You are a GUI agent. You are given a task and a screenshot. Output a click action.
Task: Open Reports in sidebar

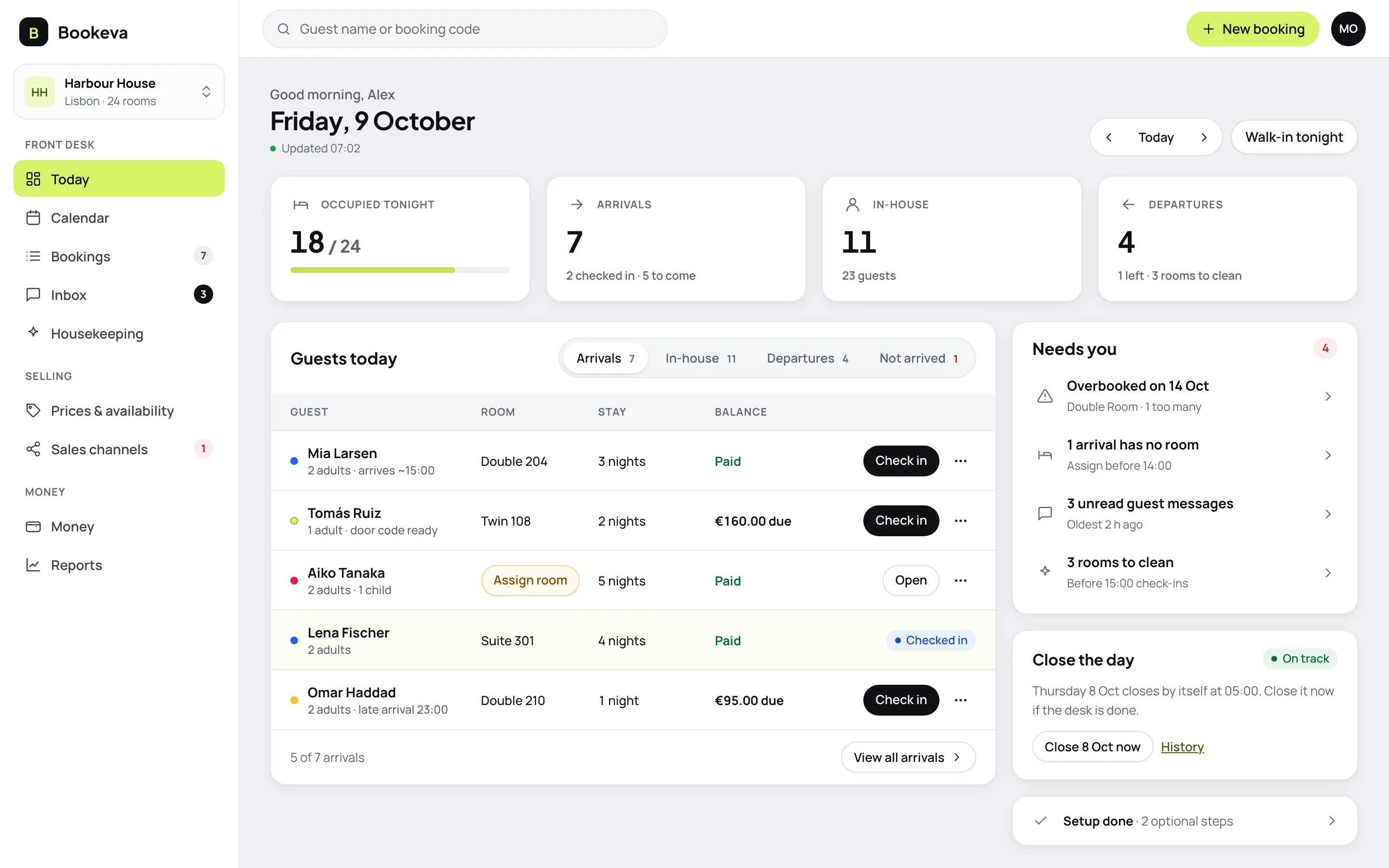pyautogui.click(x=119, y=564)
